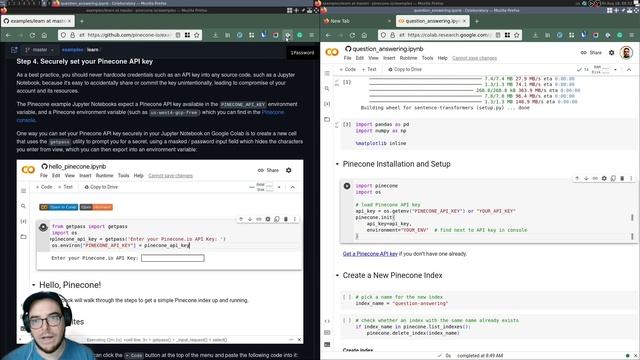Image resolution: width=640 pixels, height=360 pixels.
Task: Open hamburger menu in left browser
Action: [x=312, y=35]
